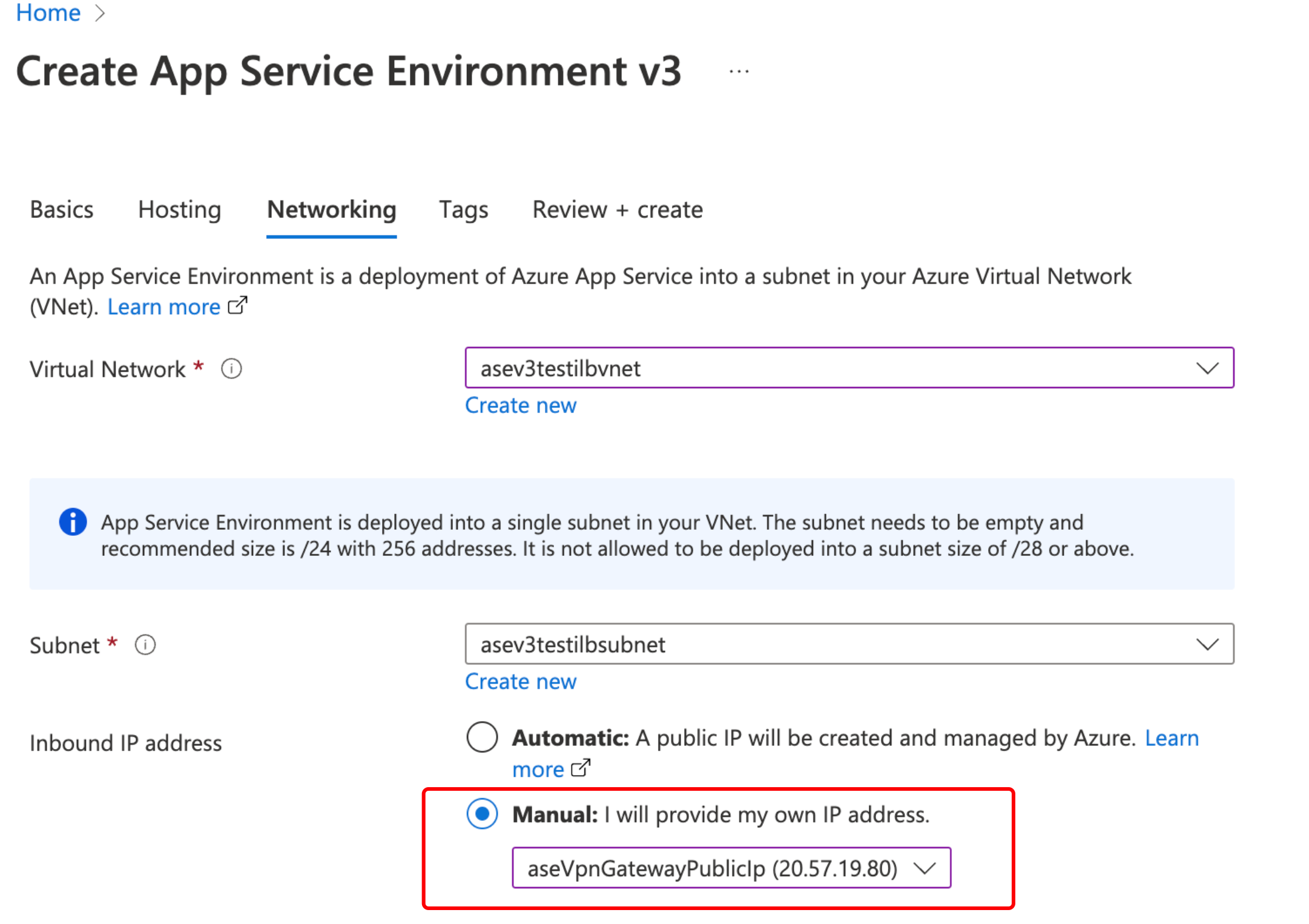Click the ellipsis next to the page title

pos(737,71)
